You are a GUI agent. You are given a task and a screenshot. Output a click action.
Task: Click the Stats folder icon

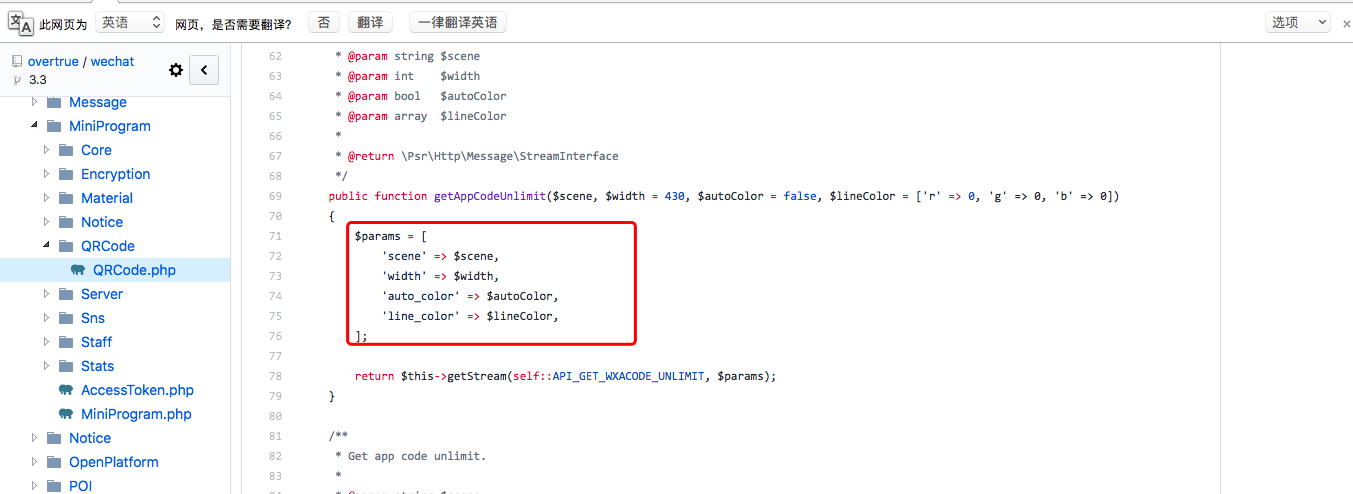click(66, 366)
